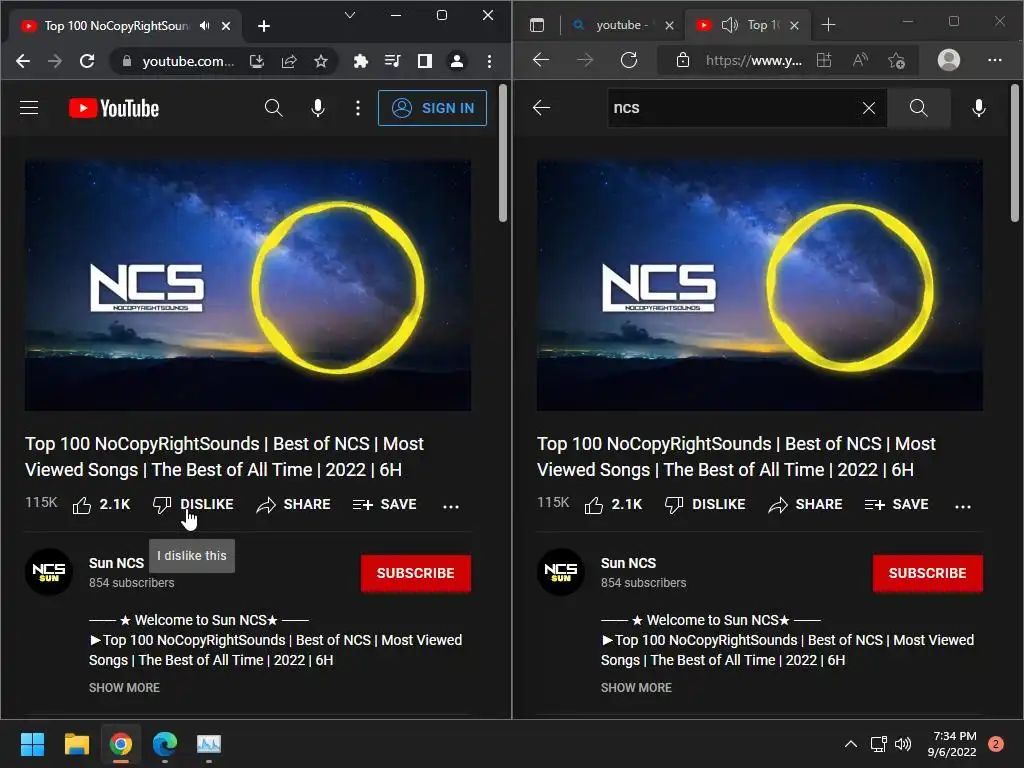
Task: Install app icon in Chrome address bar
Action: point(257,61)
